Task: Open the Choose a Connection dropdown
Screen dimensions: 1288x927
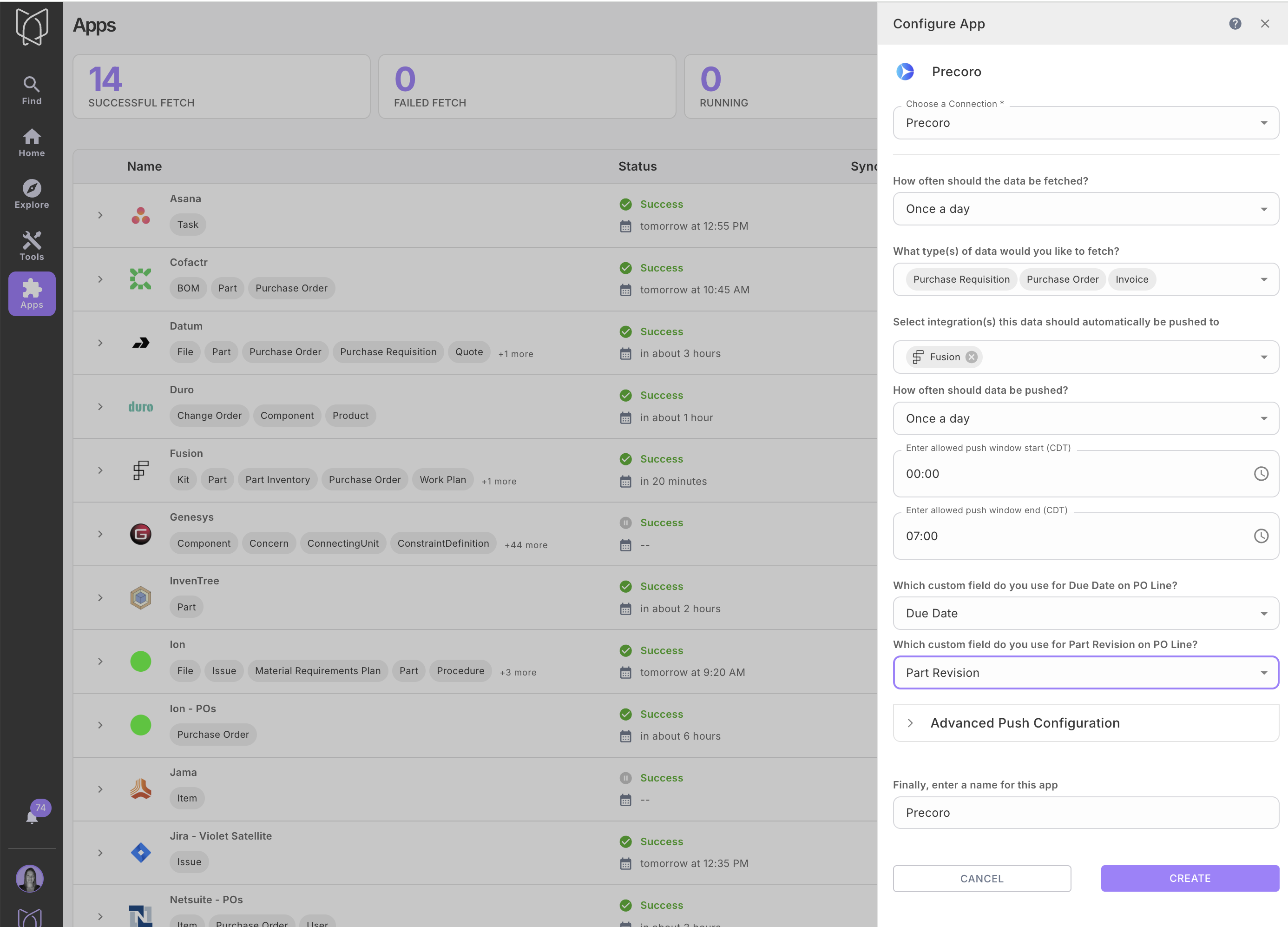Action: click(x=1086, y=123)
